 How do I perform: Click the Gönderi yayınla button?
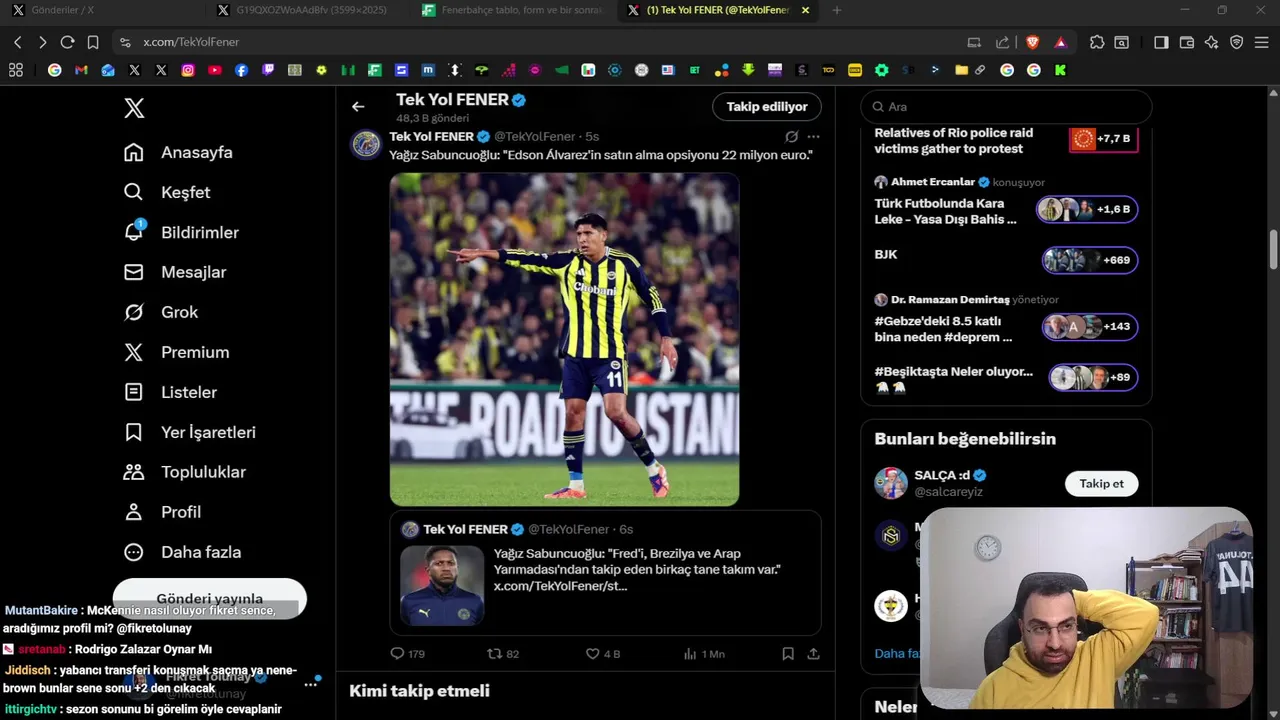pyautogui.click(x=210, y=597)
